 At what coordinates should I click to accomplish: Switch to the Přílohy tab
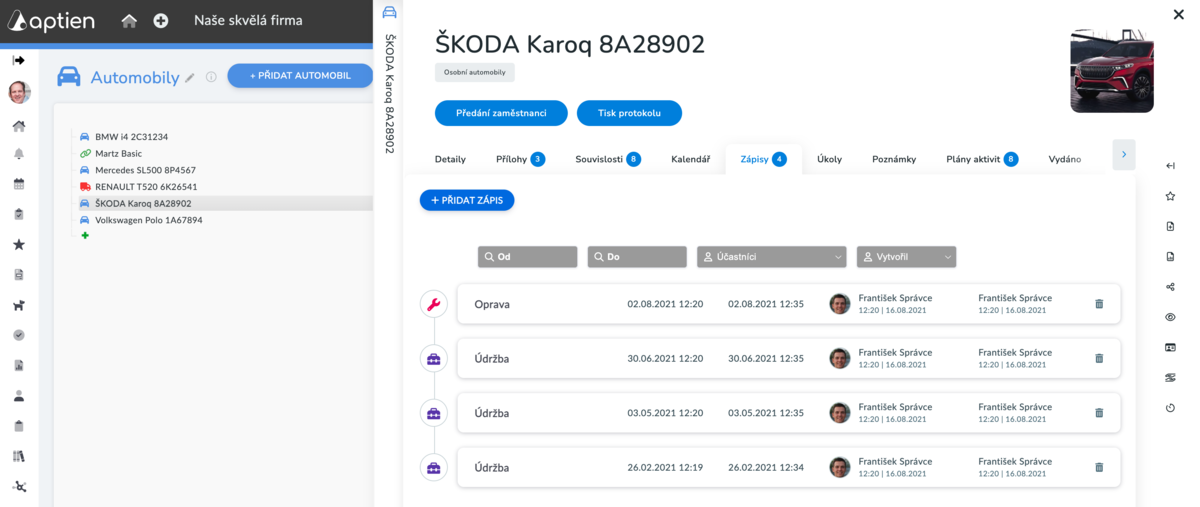tap(520, 159)
